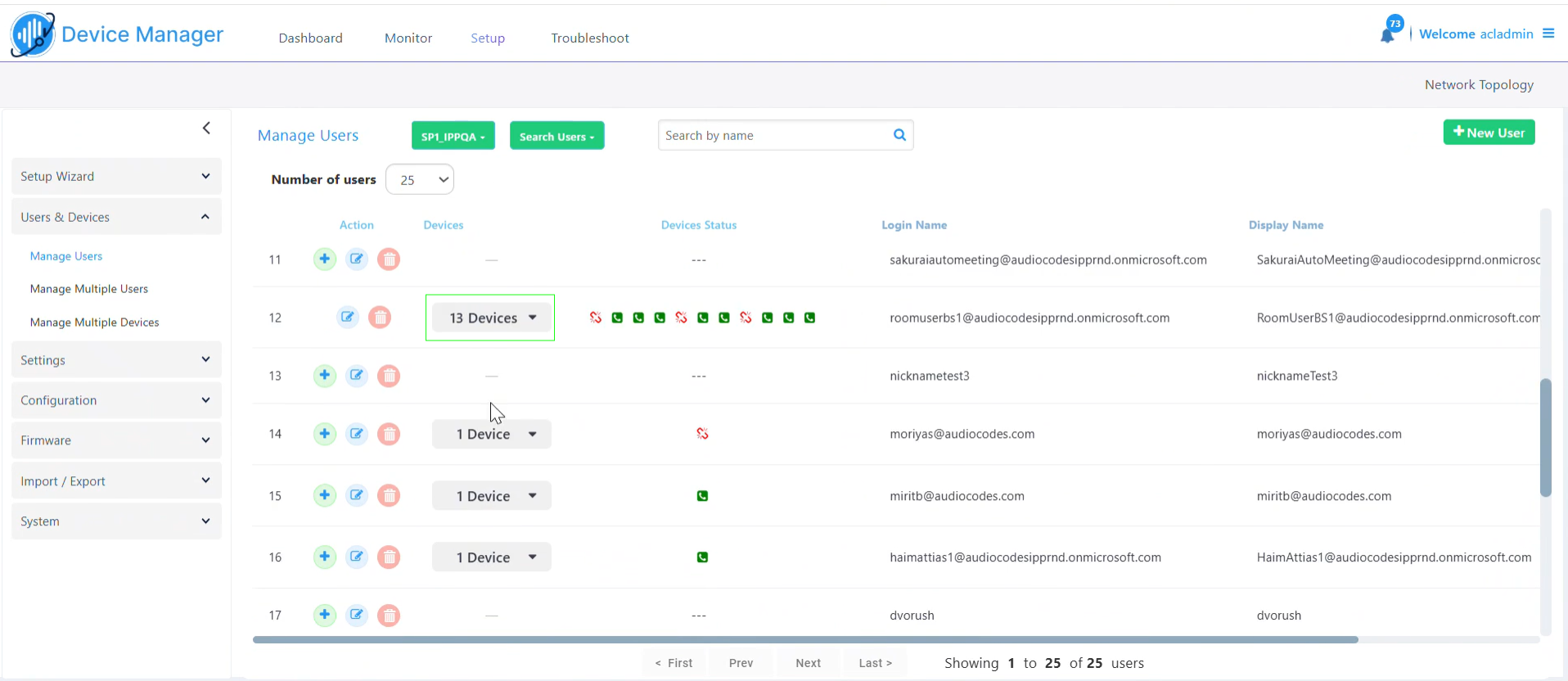The image size is (1568, 681).
Task: Collapse the left sidebar with the chevron
Action: (x=206, y=128)
